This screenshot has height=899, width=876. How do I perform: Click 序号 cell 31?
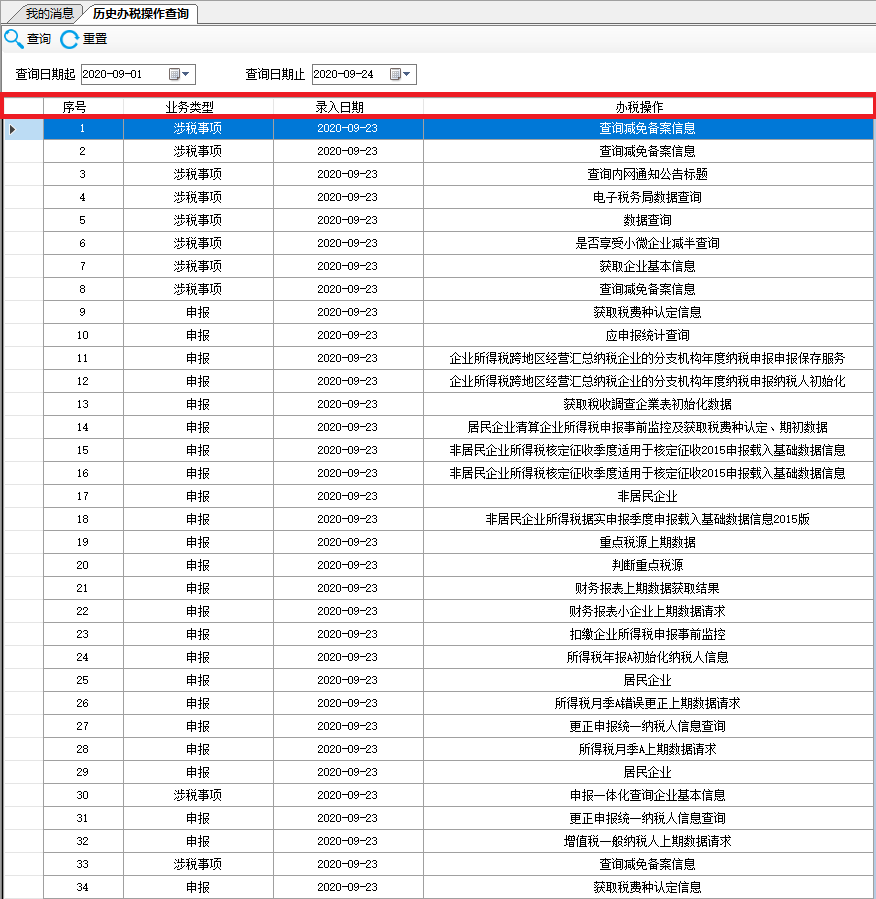tap(83, 818)
